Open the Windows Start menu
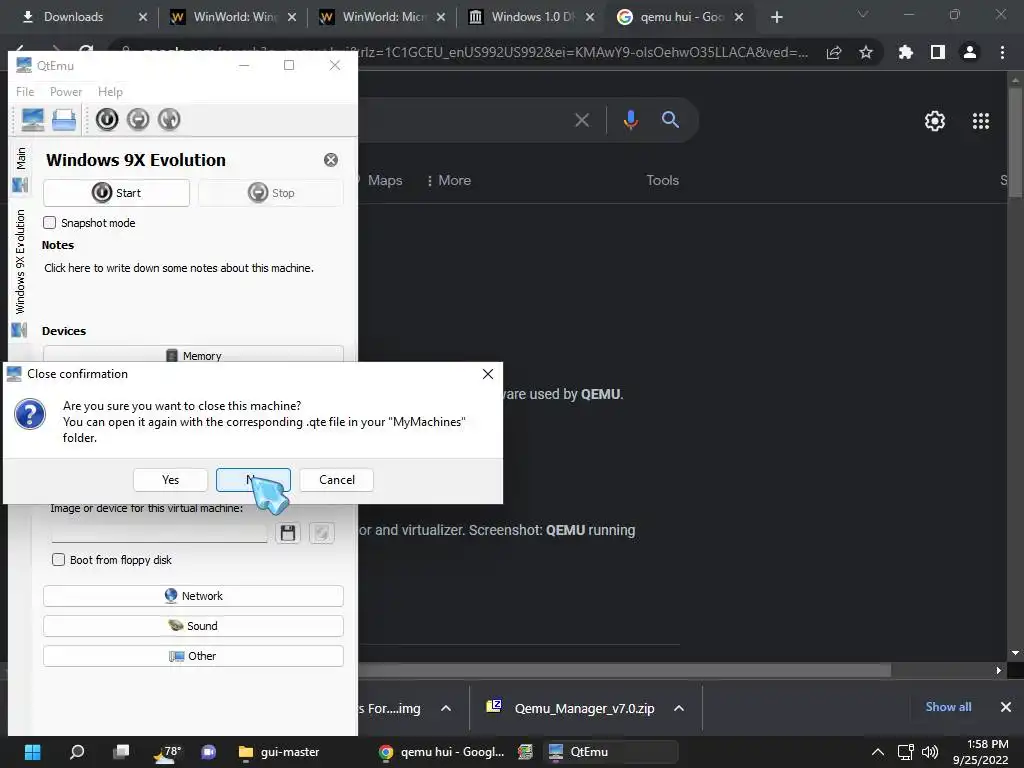The image size is (1024, 768). point(33,752)
